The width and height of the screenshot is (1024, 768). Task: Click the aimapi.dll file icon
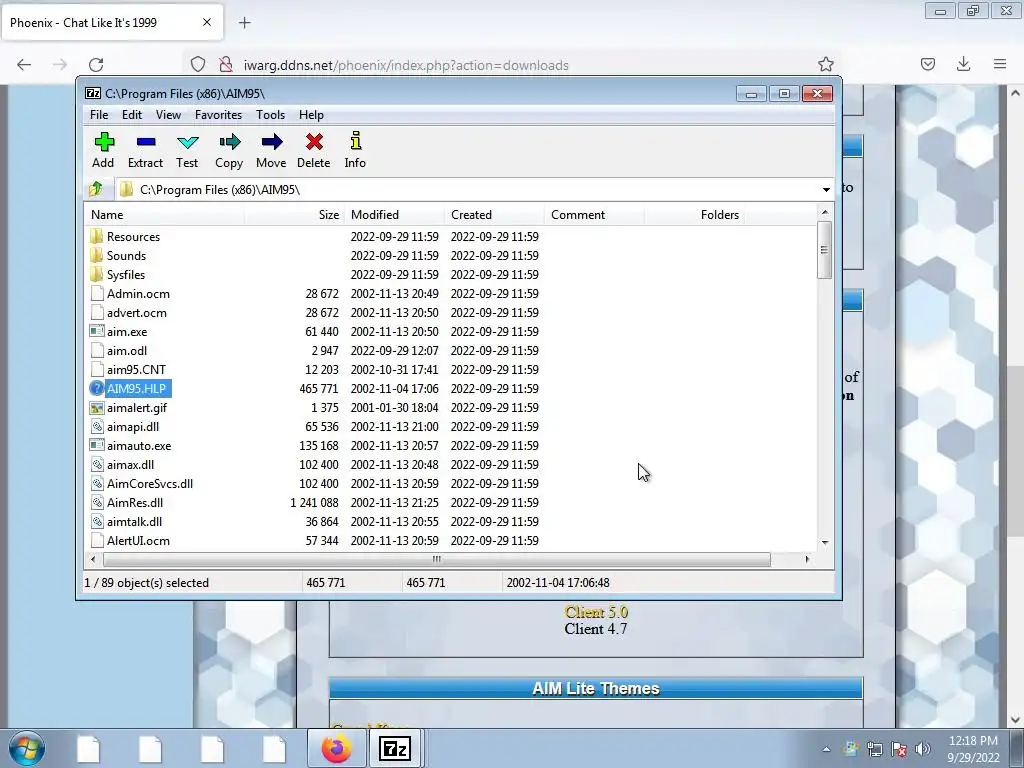(x=97, y=426)
